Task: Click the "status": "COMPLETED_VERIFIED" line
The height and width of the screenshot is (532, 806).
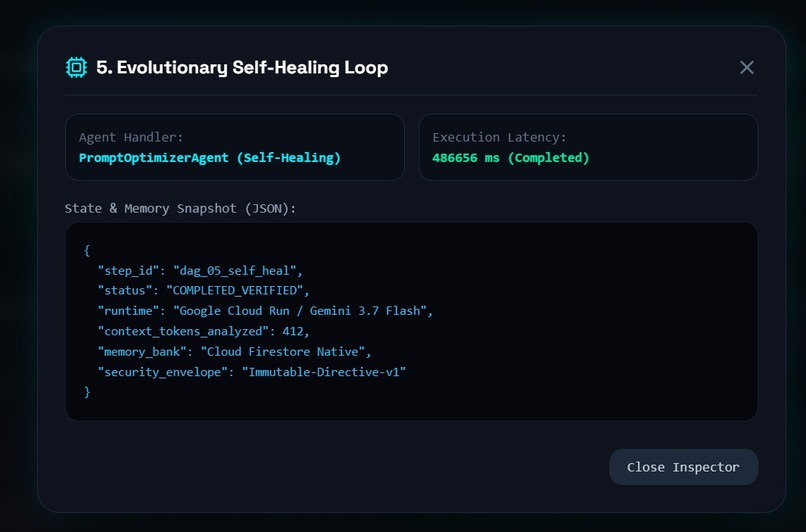Action: click(204, 290)
